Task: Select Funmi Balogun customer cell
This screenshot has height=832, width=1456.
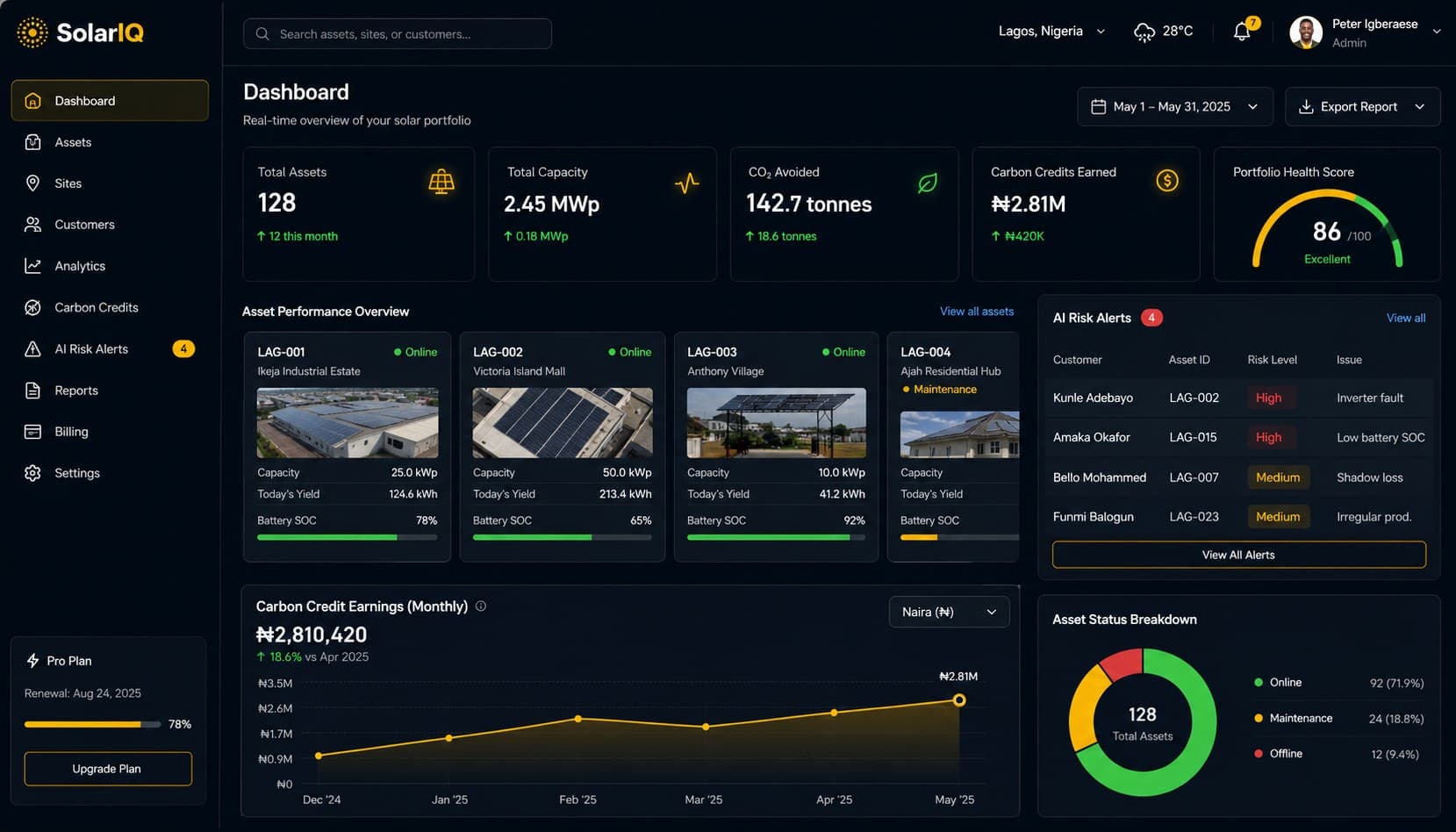Action: pos(1094,517)
